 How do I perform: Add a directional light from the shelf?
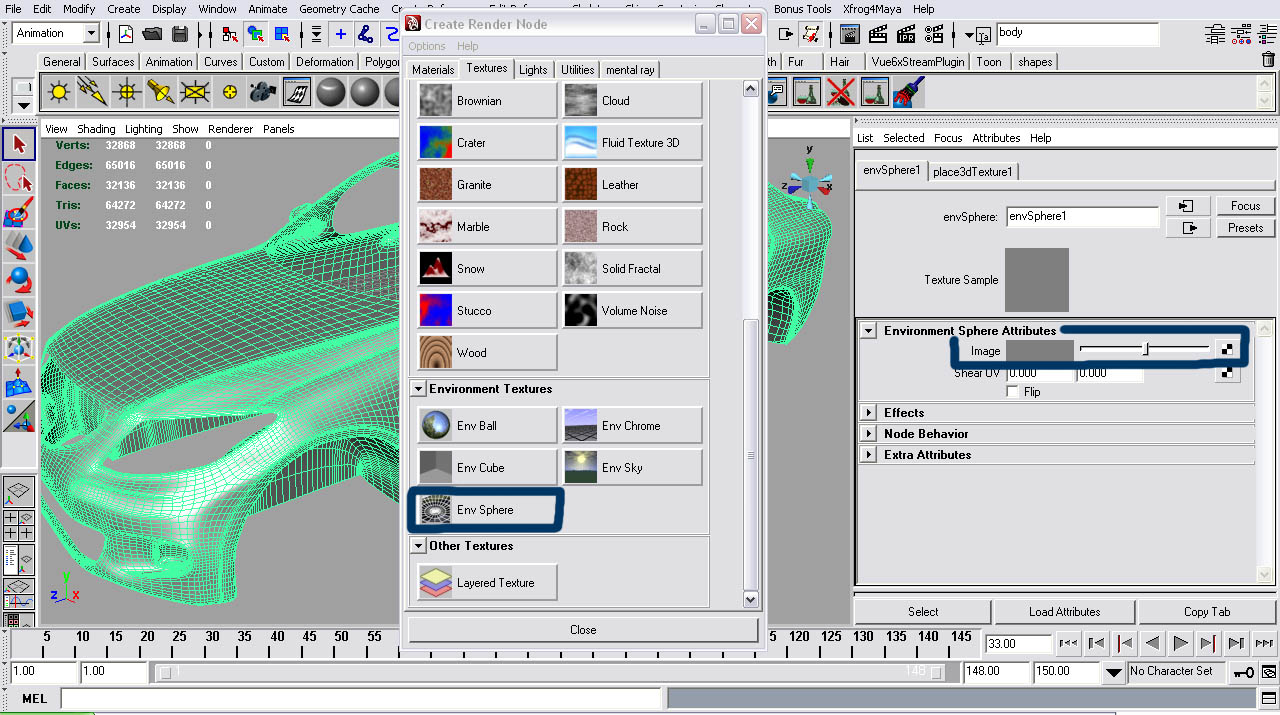click(x=92, y=93)
